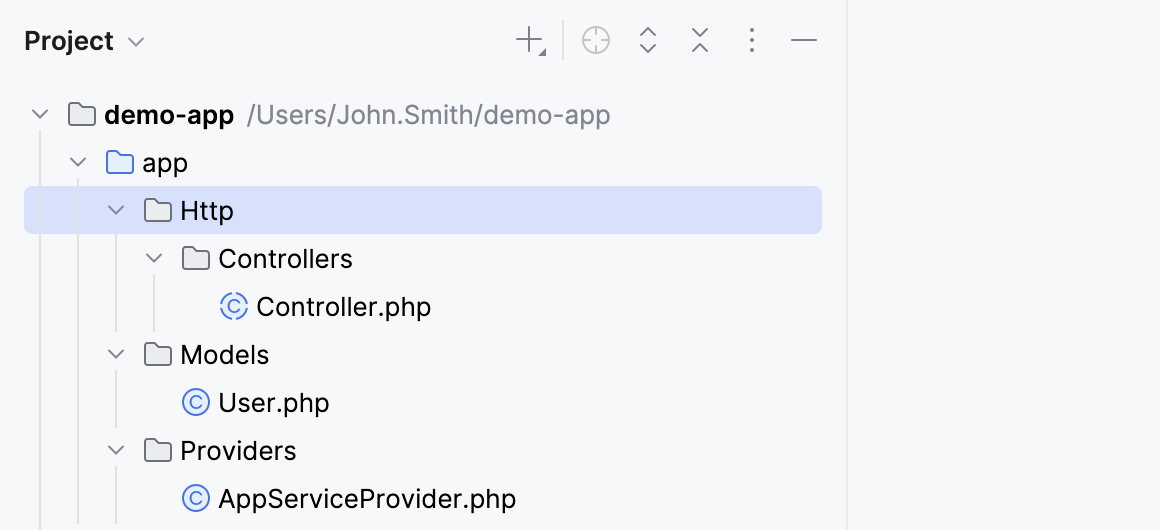Select the Controller.php file
The width and height of the screenshot is (1160, 530).
pyautogui.click(x=343, y=307)
